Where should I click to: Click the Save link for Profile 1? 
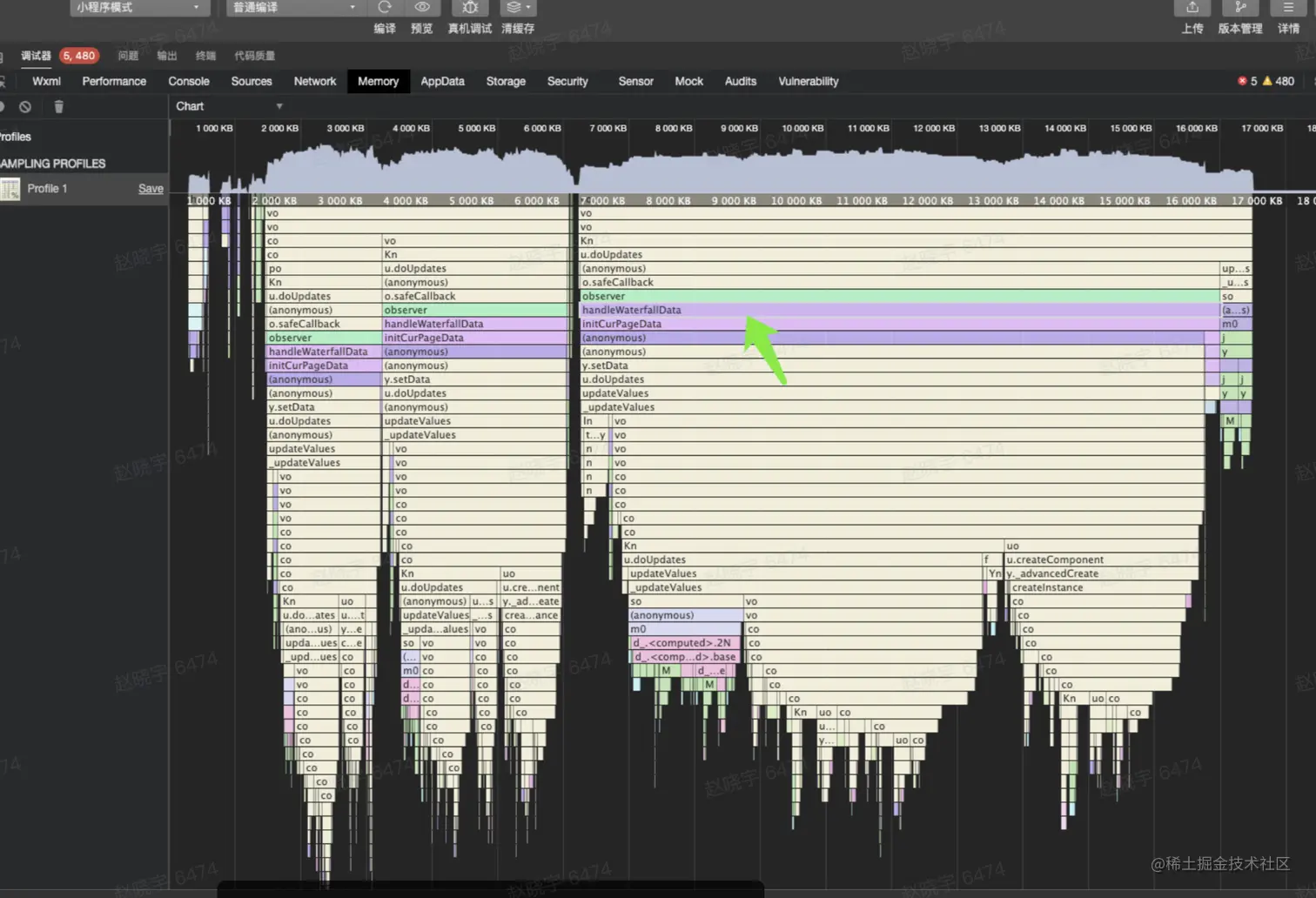[x=151, y=189]
